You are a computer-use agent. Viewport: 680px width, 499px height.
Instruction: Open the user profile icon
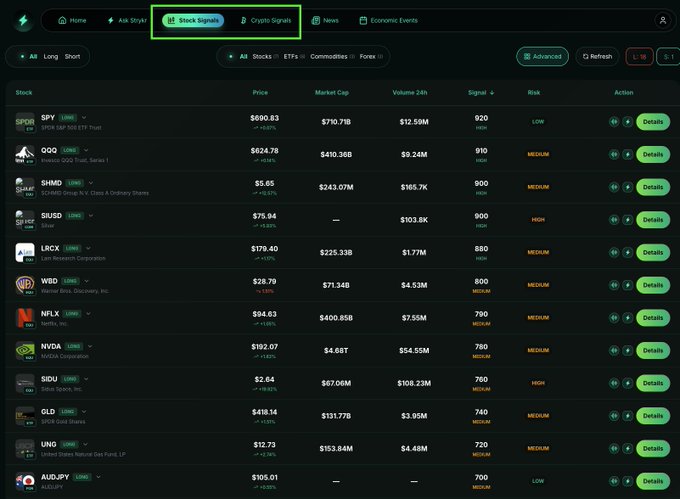tap(662, 20)
